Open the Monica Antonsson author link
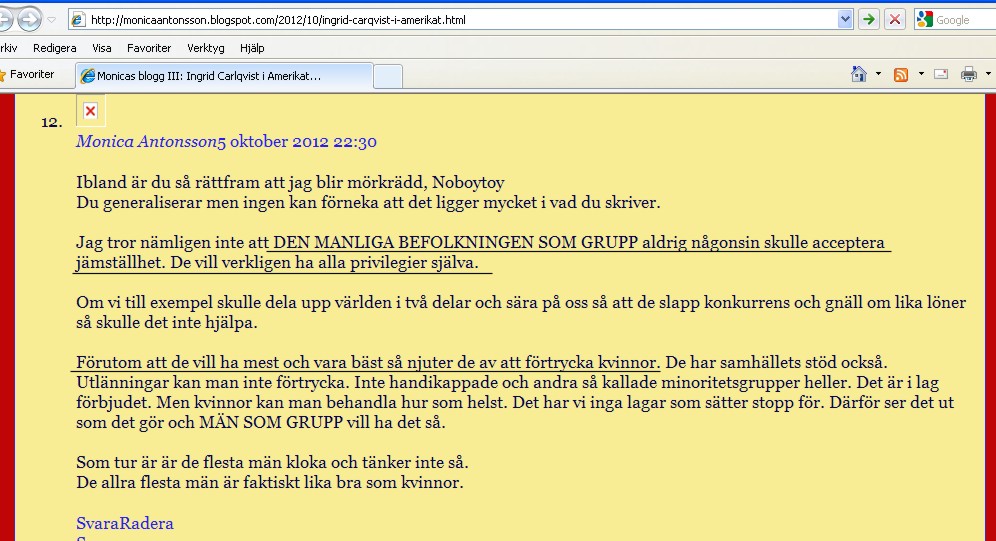Image resolution: width=996 pixels, height=541 pixels. click(147, 142)
